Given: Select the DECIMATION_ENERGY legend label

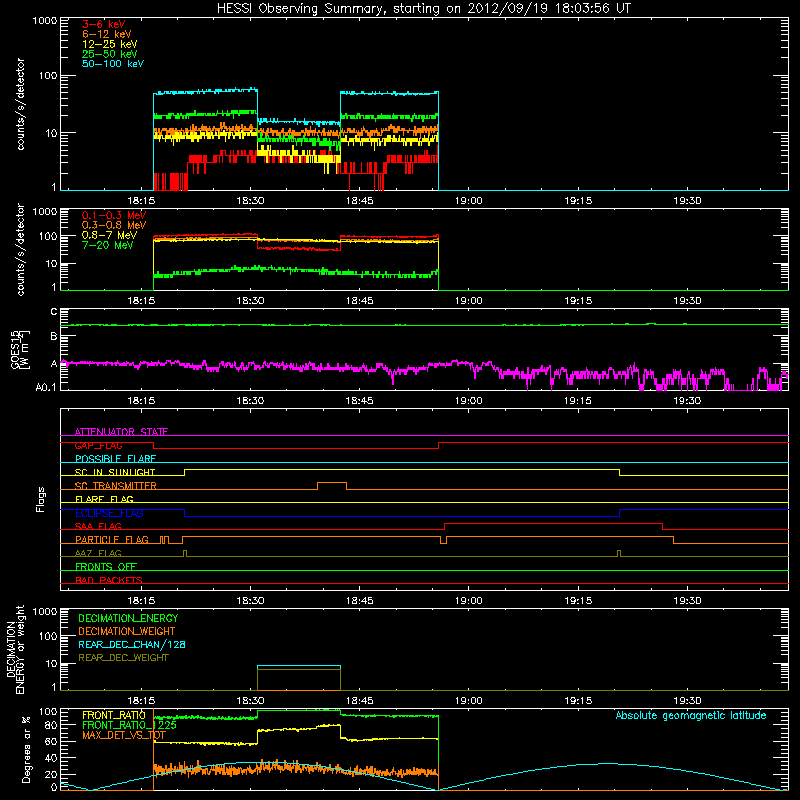Looking at the screenshot, I should click(x=128, y=618).
